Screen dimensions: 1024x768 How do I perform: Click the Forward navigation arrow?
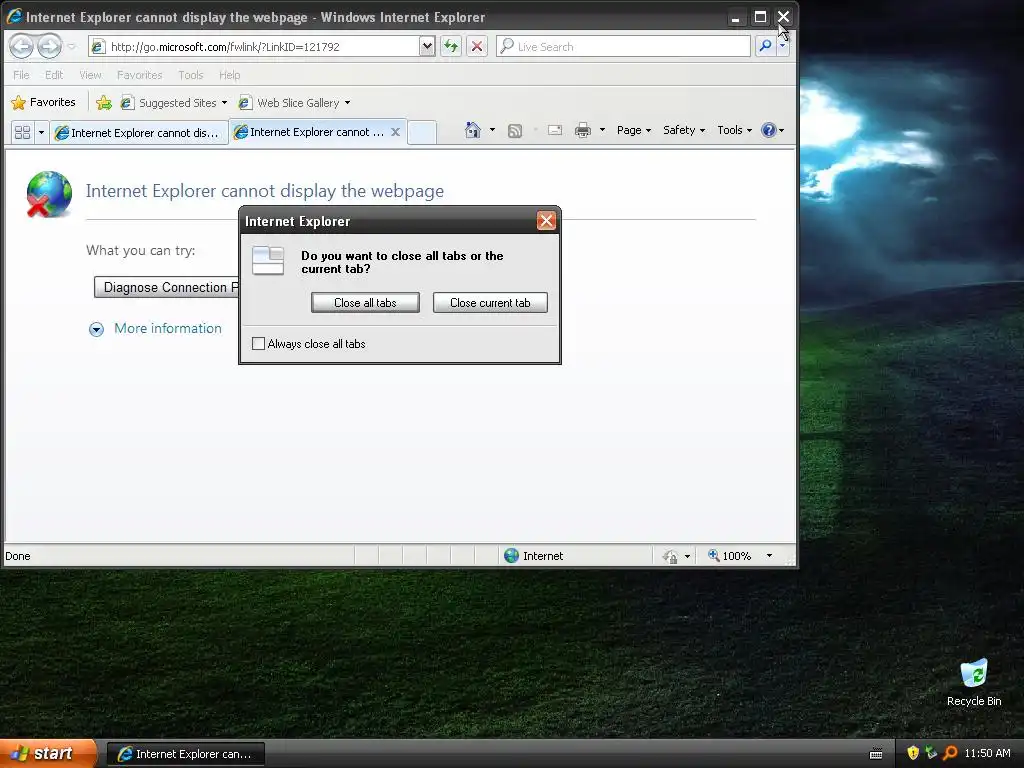49,46
